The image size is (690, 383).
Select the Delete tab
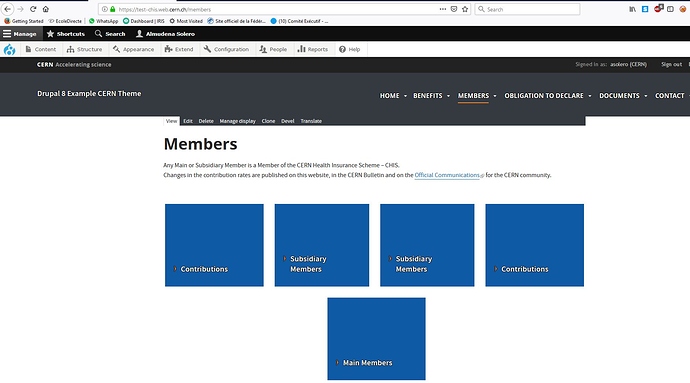pos(206,121)
